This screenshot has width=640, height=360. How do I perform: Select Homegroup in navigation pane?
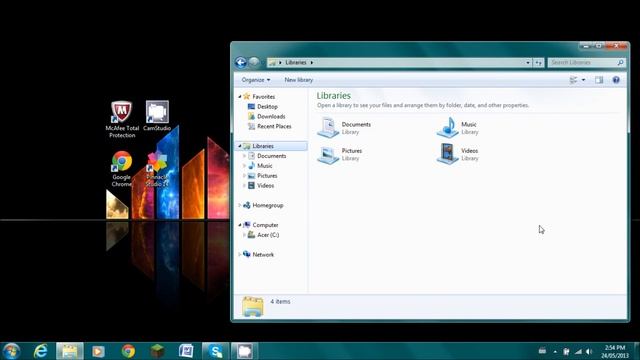pyautogui.click(x=268, y=205)
